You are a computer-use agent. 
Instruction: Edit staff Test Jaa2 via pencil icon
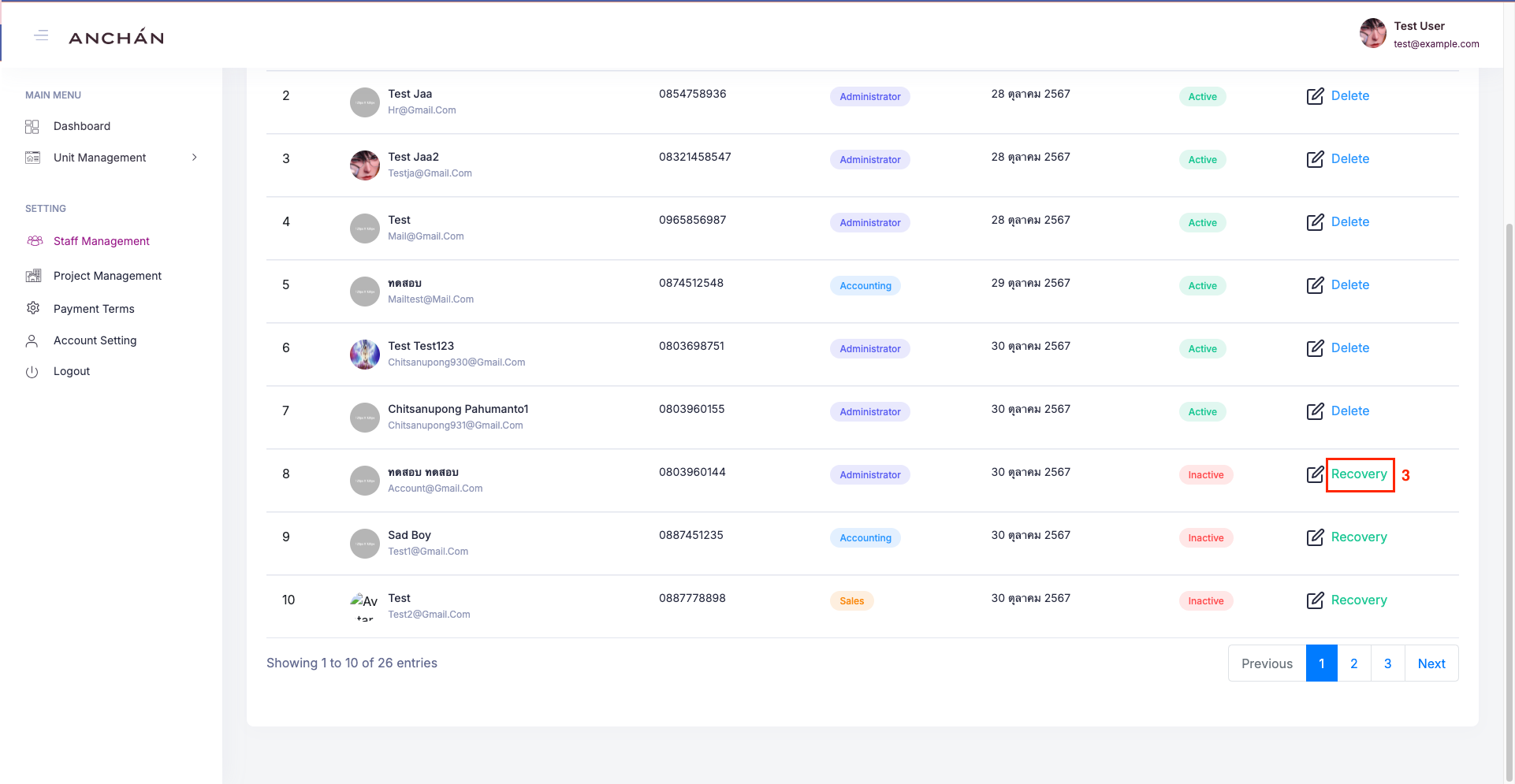coord(1315,159)
